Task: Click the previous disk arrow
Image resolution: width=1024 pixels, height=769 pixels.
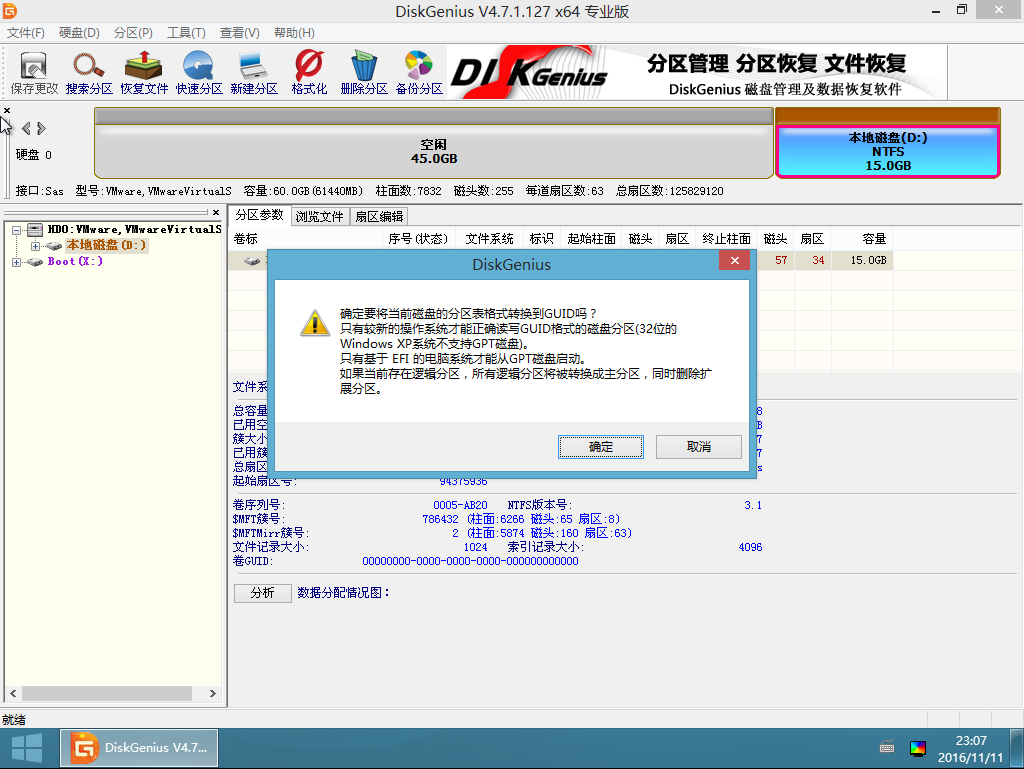Action: click(26, 129)
